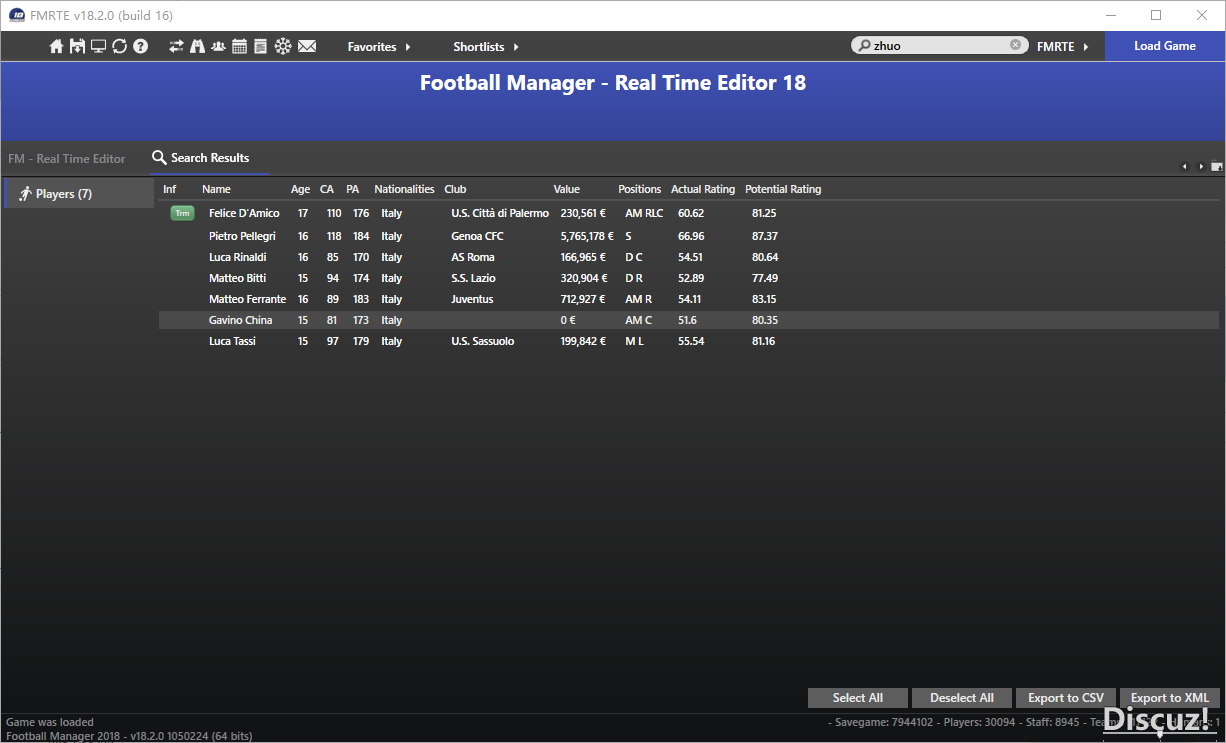Select the Gavino China player row
The image size is (1226, 743).
(x=689, y=320)
